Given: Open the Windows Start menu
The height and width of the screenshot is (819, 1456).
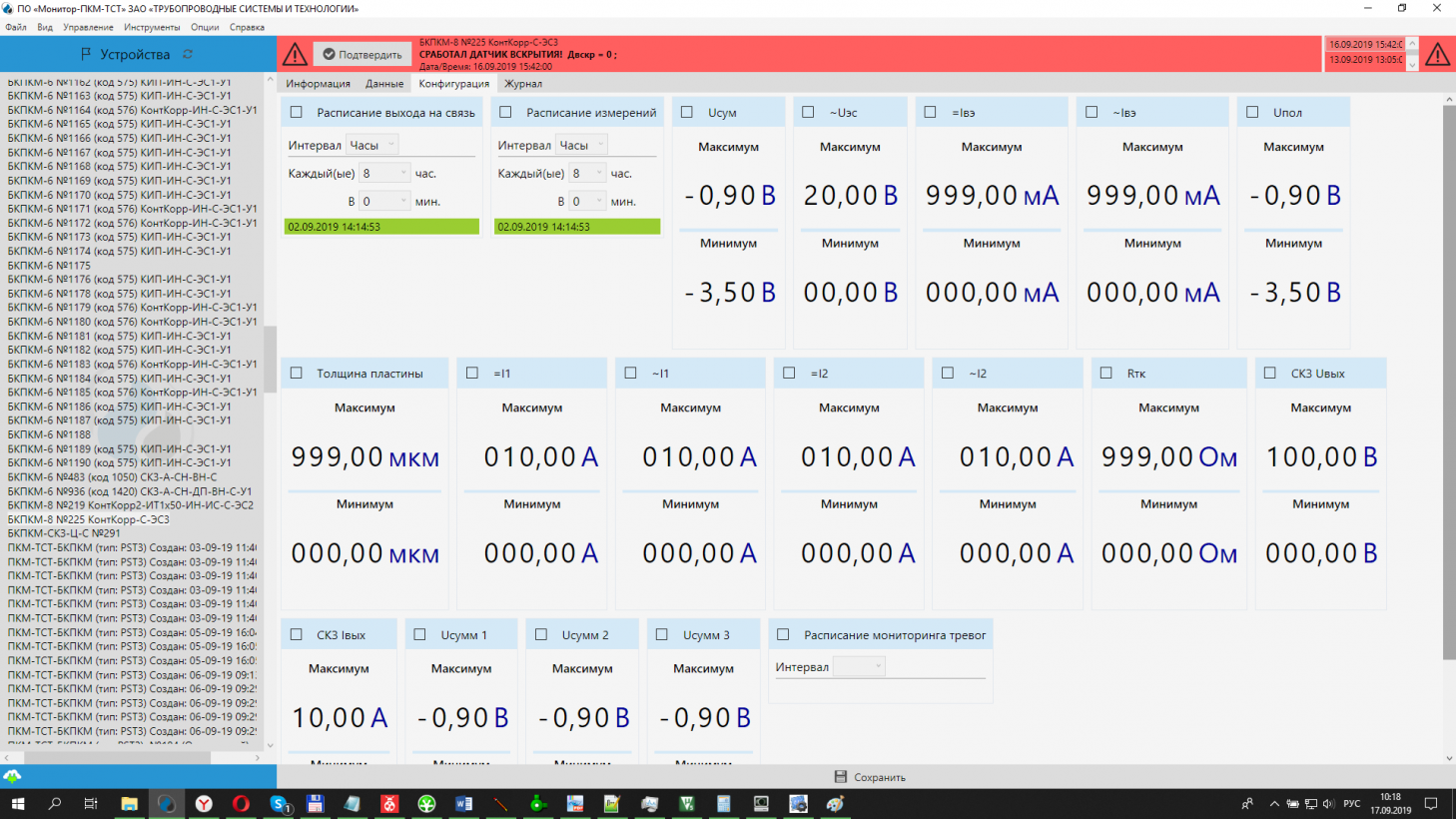Looking at the screenshot, I should [x=17, y=803].
